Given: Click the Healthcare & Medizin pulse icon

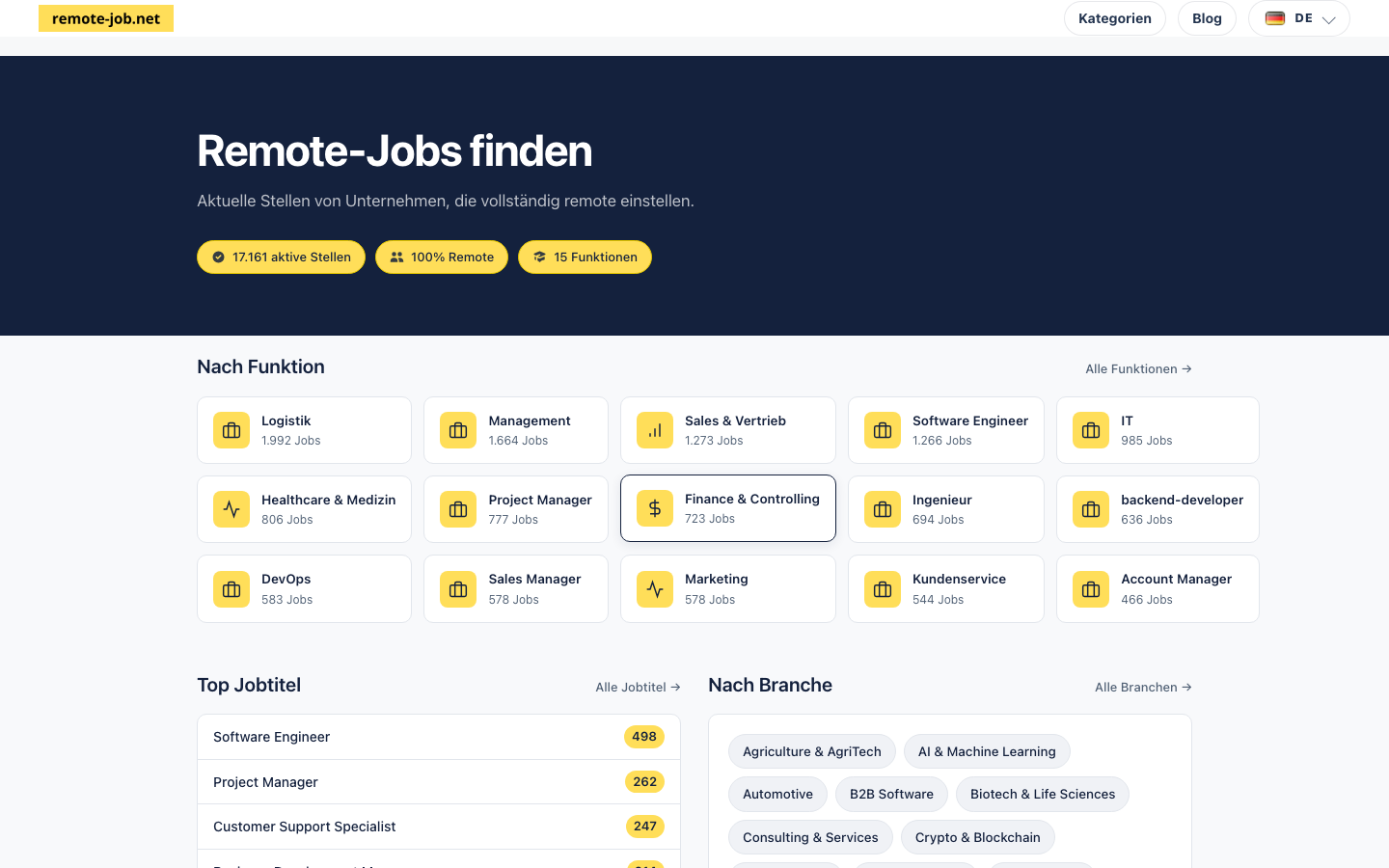Looking at the screenshot, I should [231, 509].
